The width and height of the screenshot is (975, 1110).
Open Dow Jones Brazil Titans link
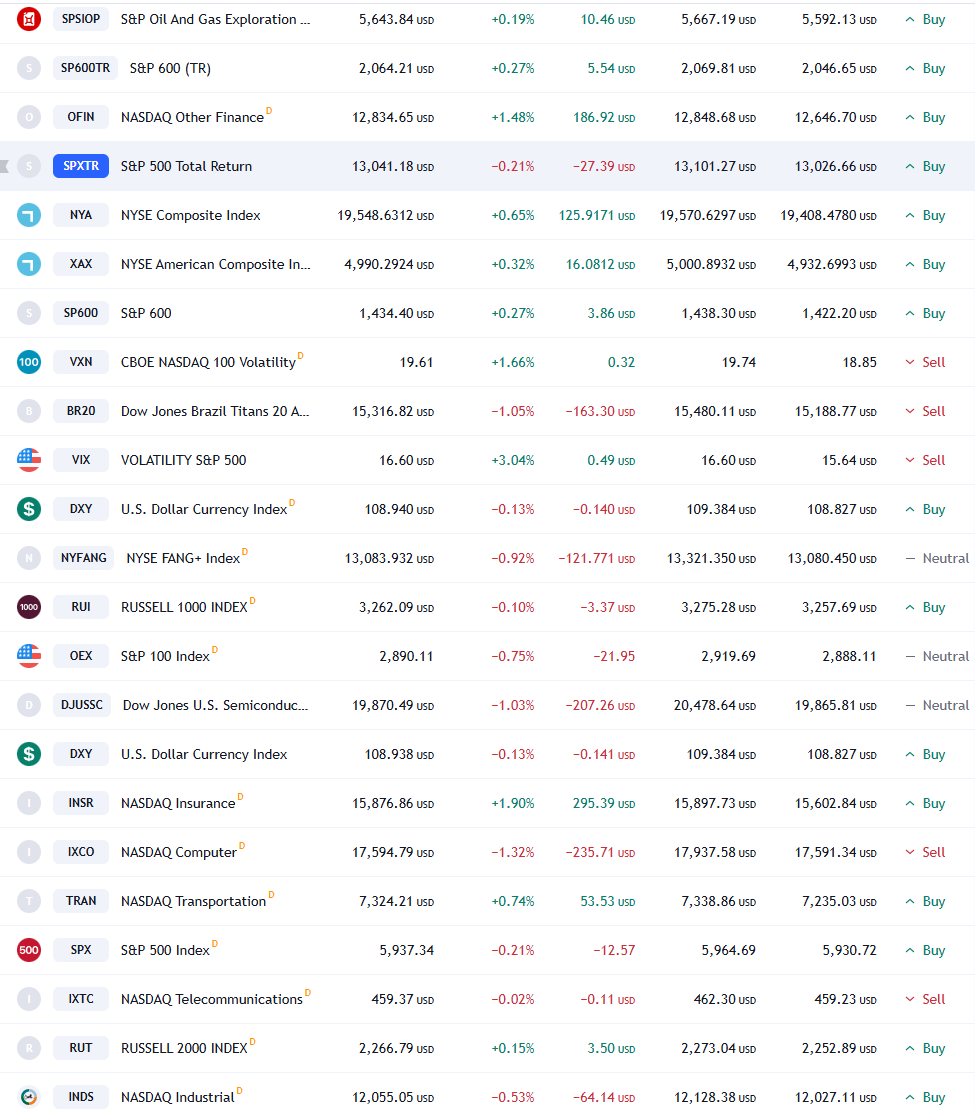[x=215, y=411]
